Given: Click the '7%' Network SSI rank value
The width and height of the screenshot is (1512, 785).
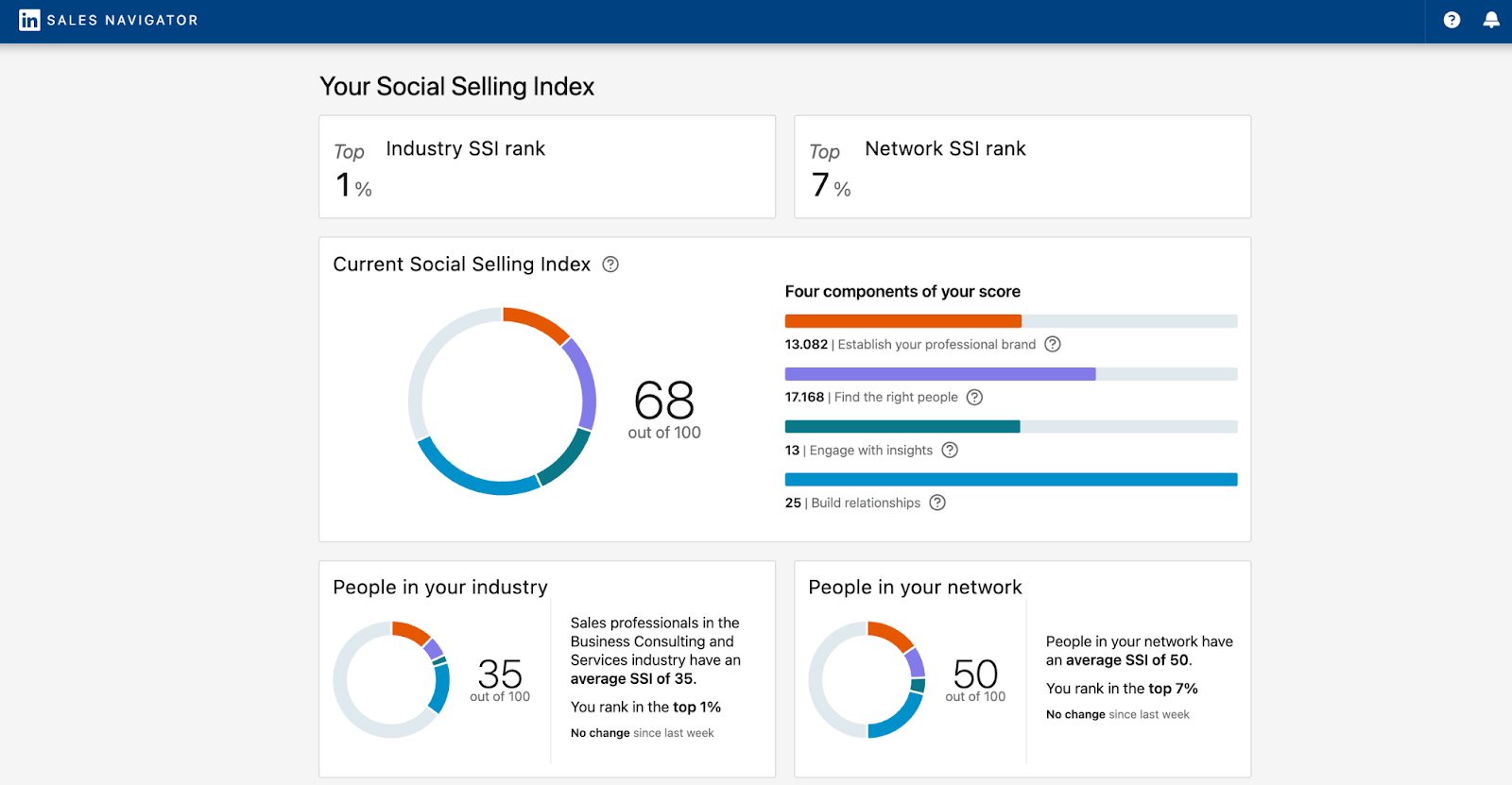Looking at the screenshot, I should pos(831,185).
